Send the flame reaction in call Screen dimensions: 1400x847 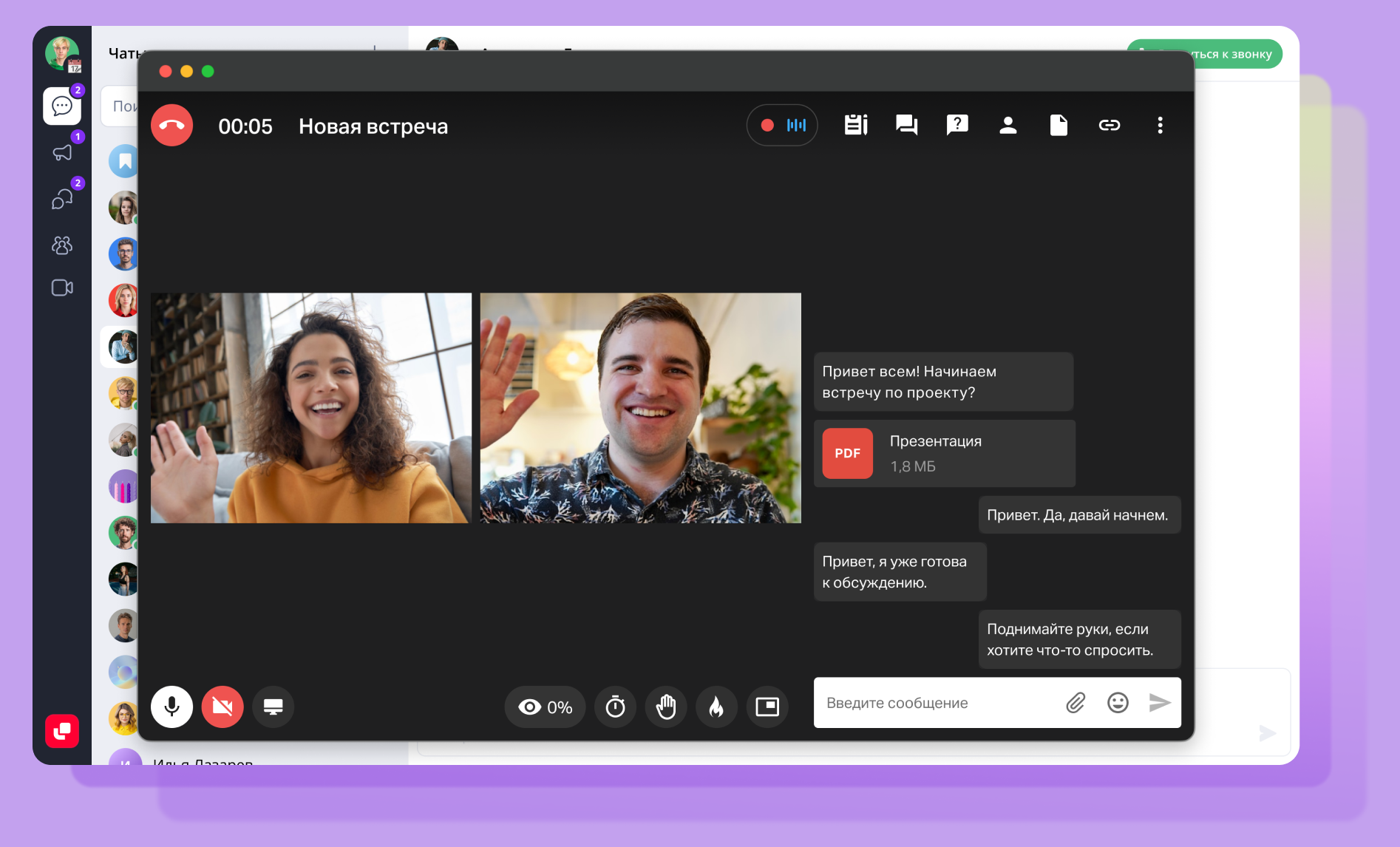pyautogui.click(x=716, y=707)
